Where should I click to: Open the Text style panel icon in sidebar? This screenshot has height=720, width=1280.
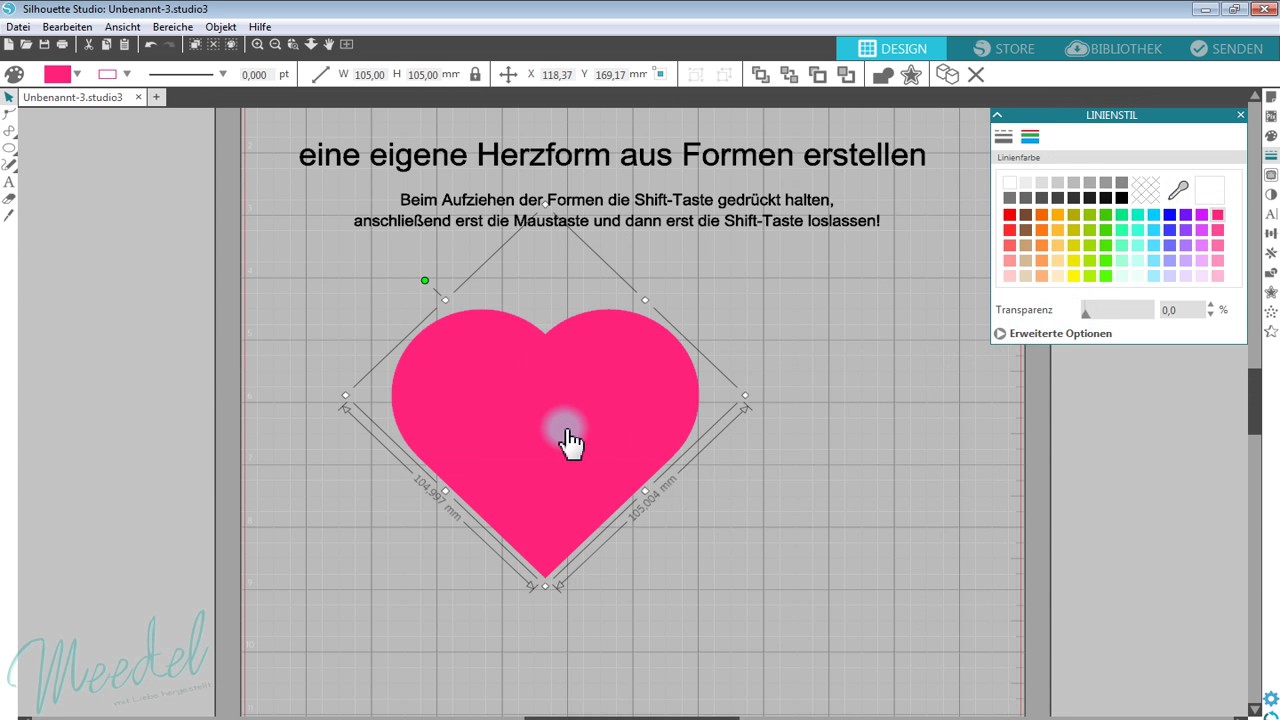[x=1271, y=214]
